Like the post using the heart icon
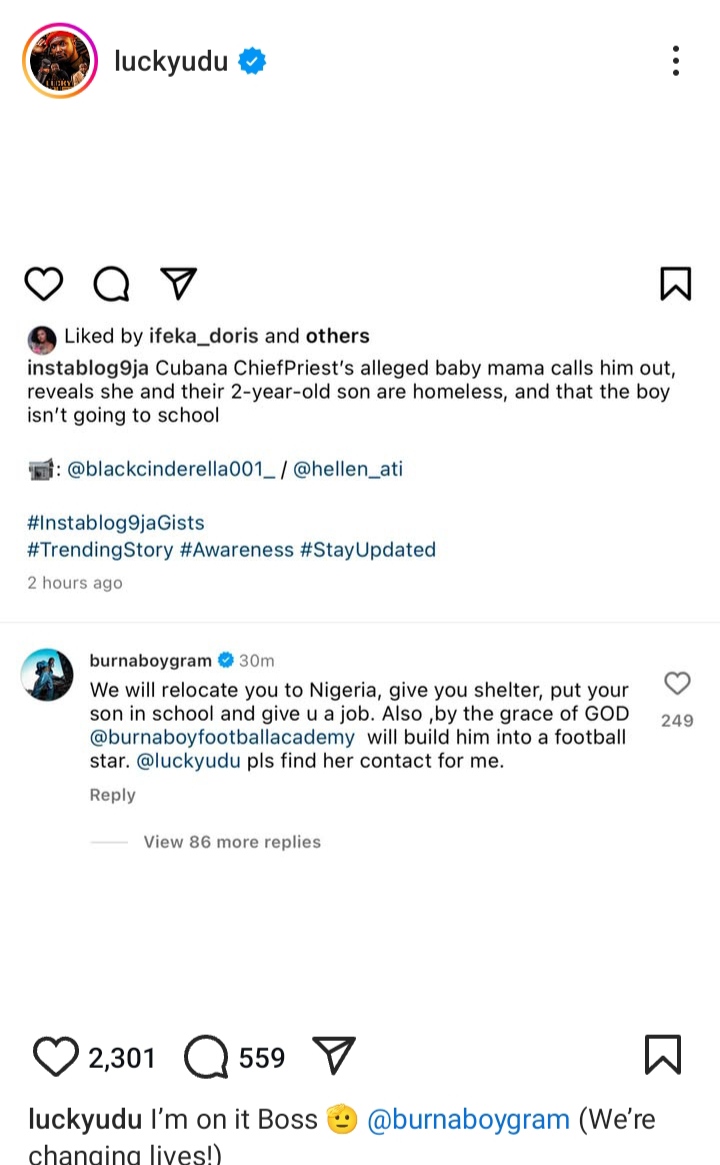Viewport: 720px width, 1165px height. 43,284
